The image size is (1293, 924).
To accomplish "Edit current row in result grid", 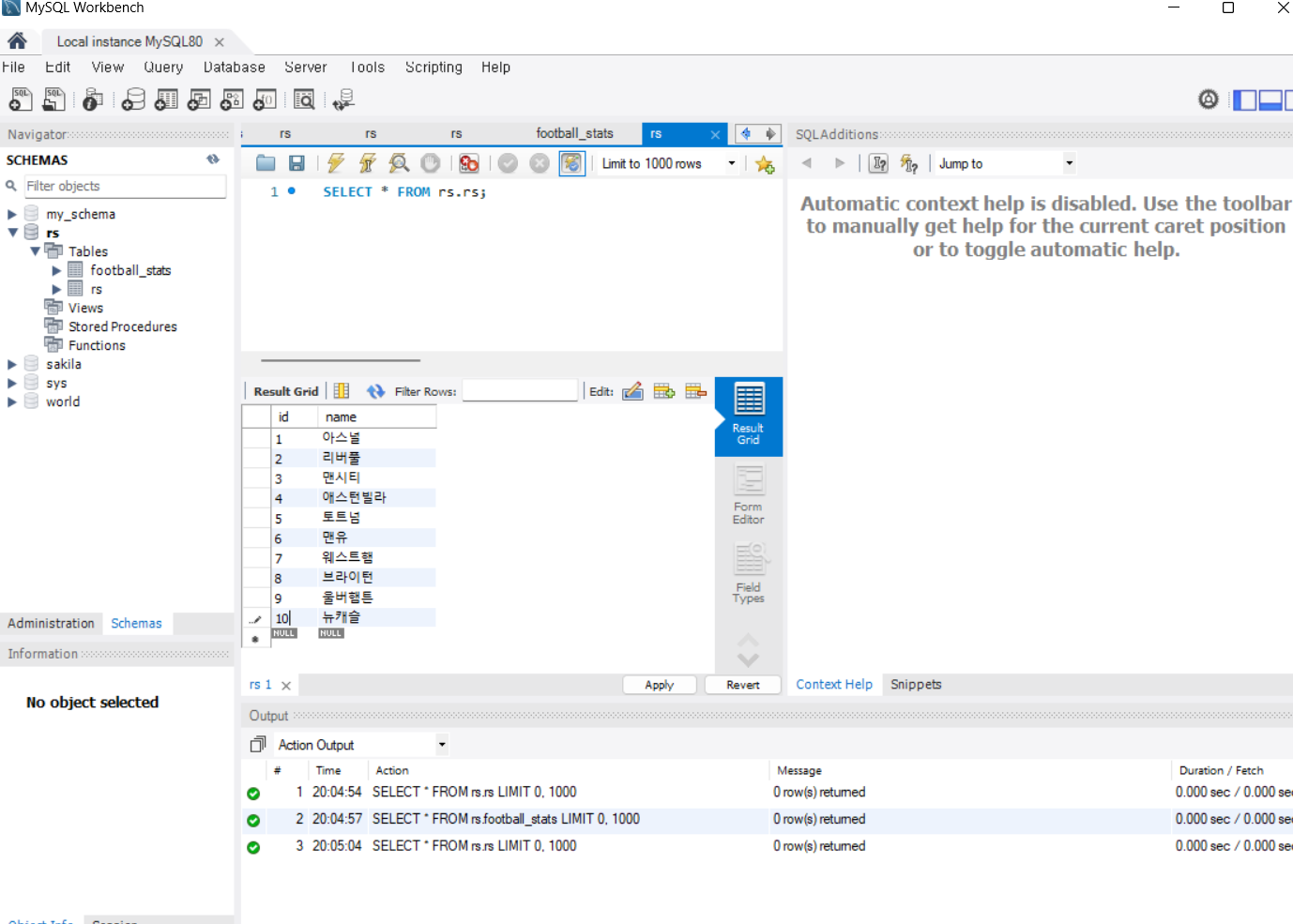I will click(x=633, y=391).
